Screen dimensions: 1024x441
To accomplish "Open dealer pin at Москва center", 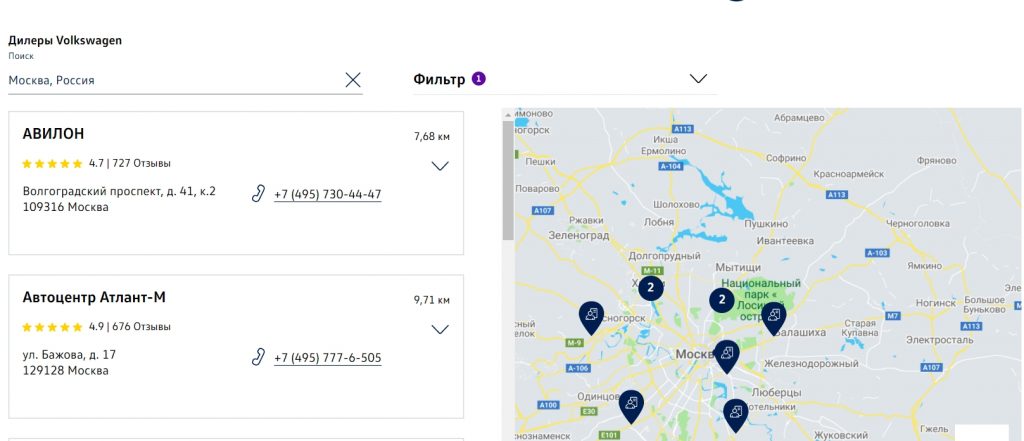I will coord(727,356).
